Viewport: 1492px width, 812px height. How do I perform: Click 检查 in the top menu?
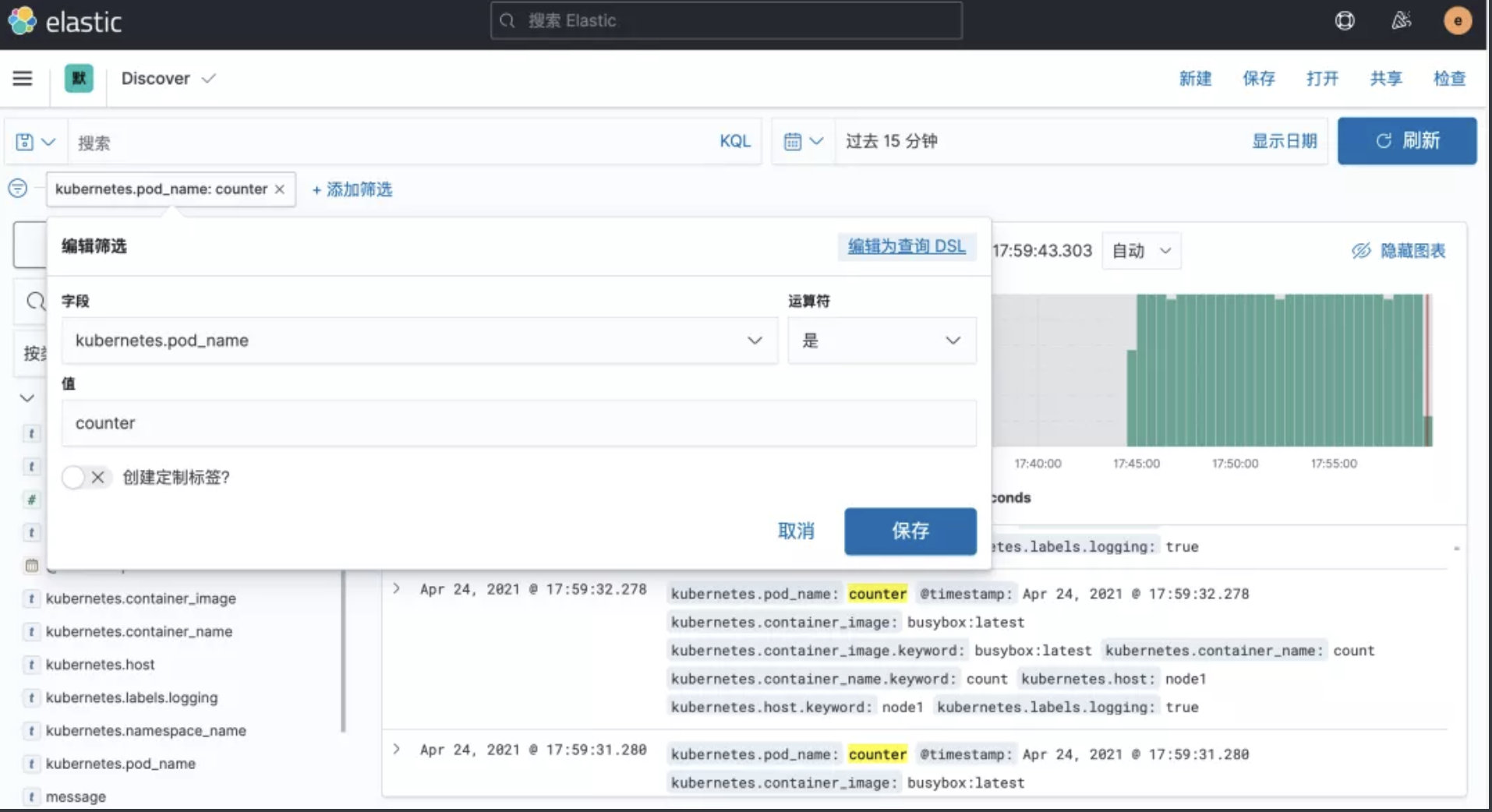1449,78
